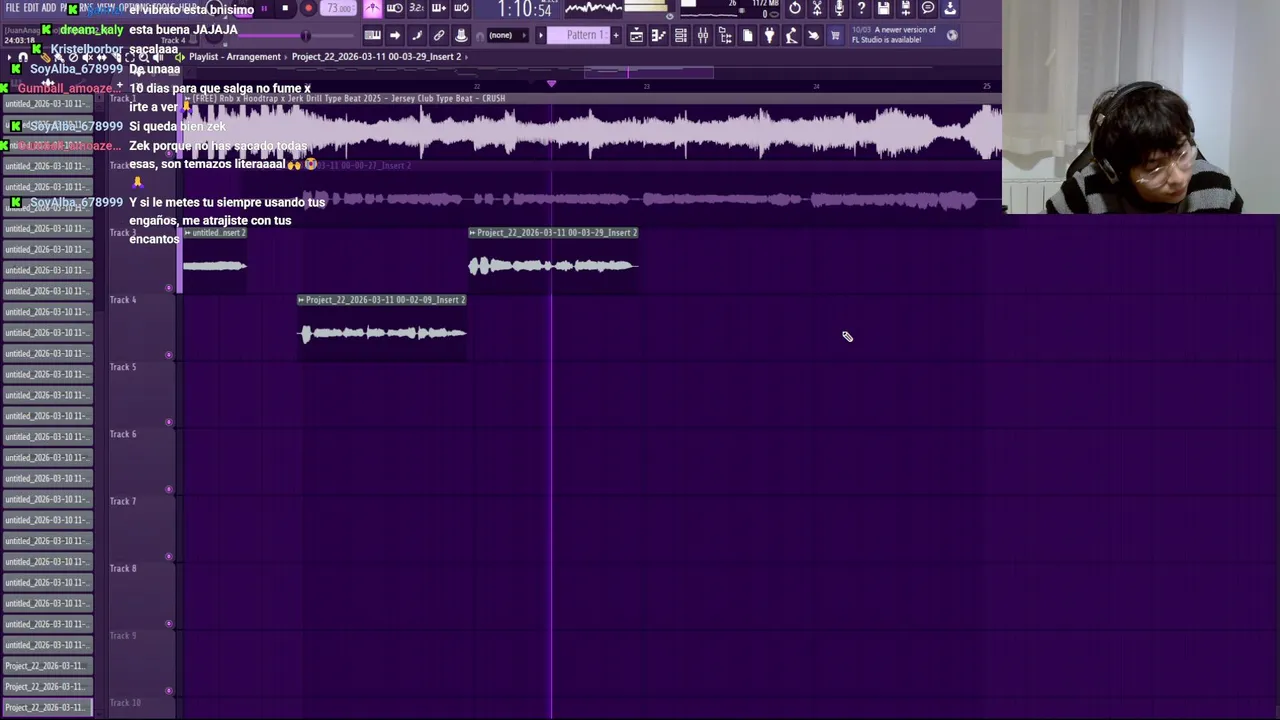
Task: Mute Track 7 using its dot
Action: [x=169, y=556]
